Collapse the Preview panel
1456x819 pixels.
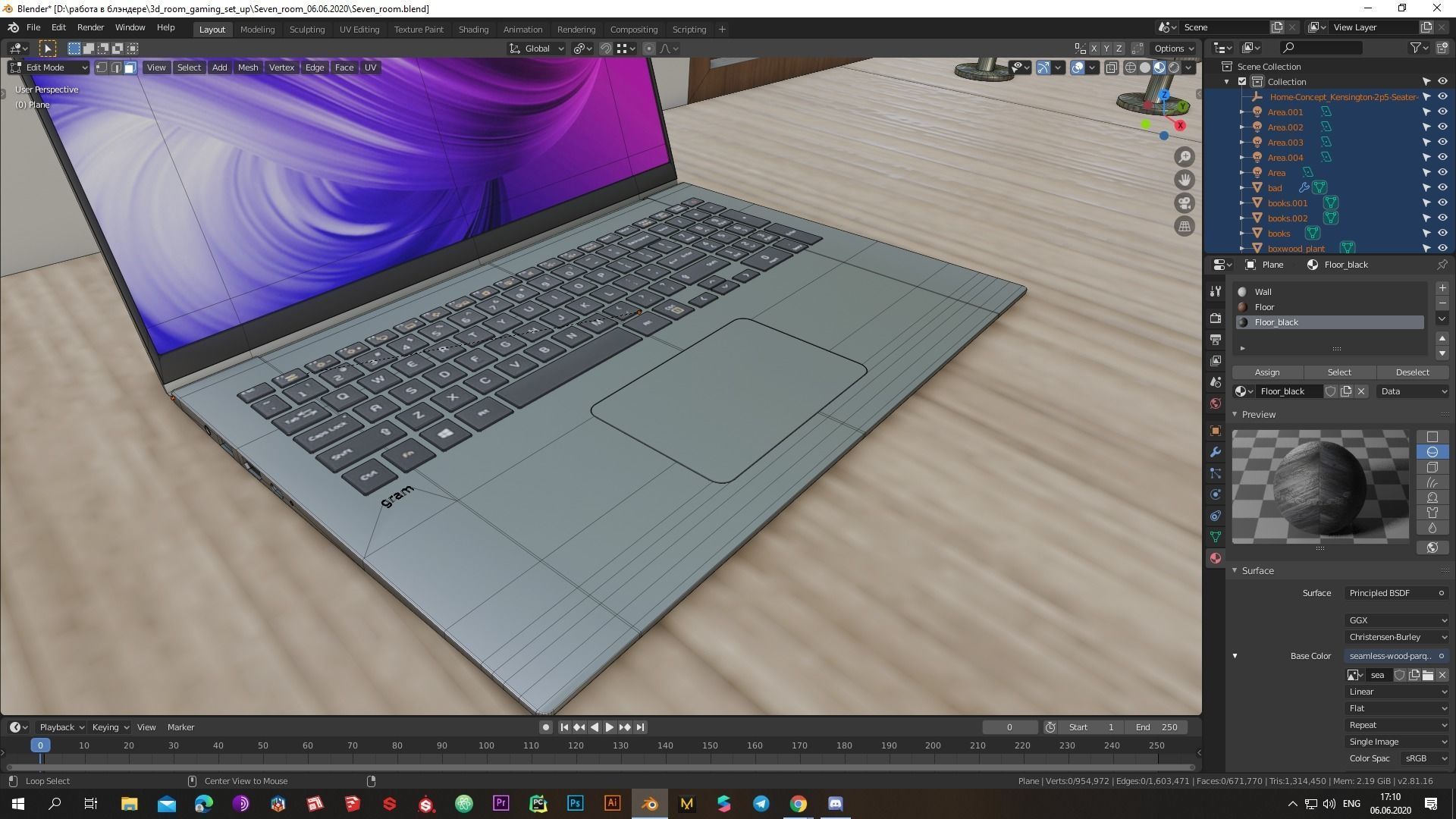tap(1258, 415)
